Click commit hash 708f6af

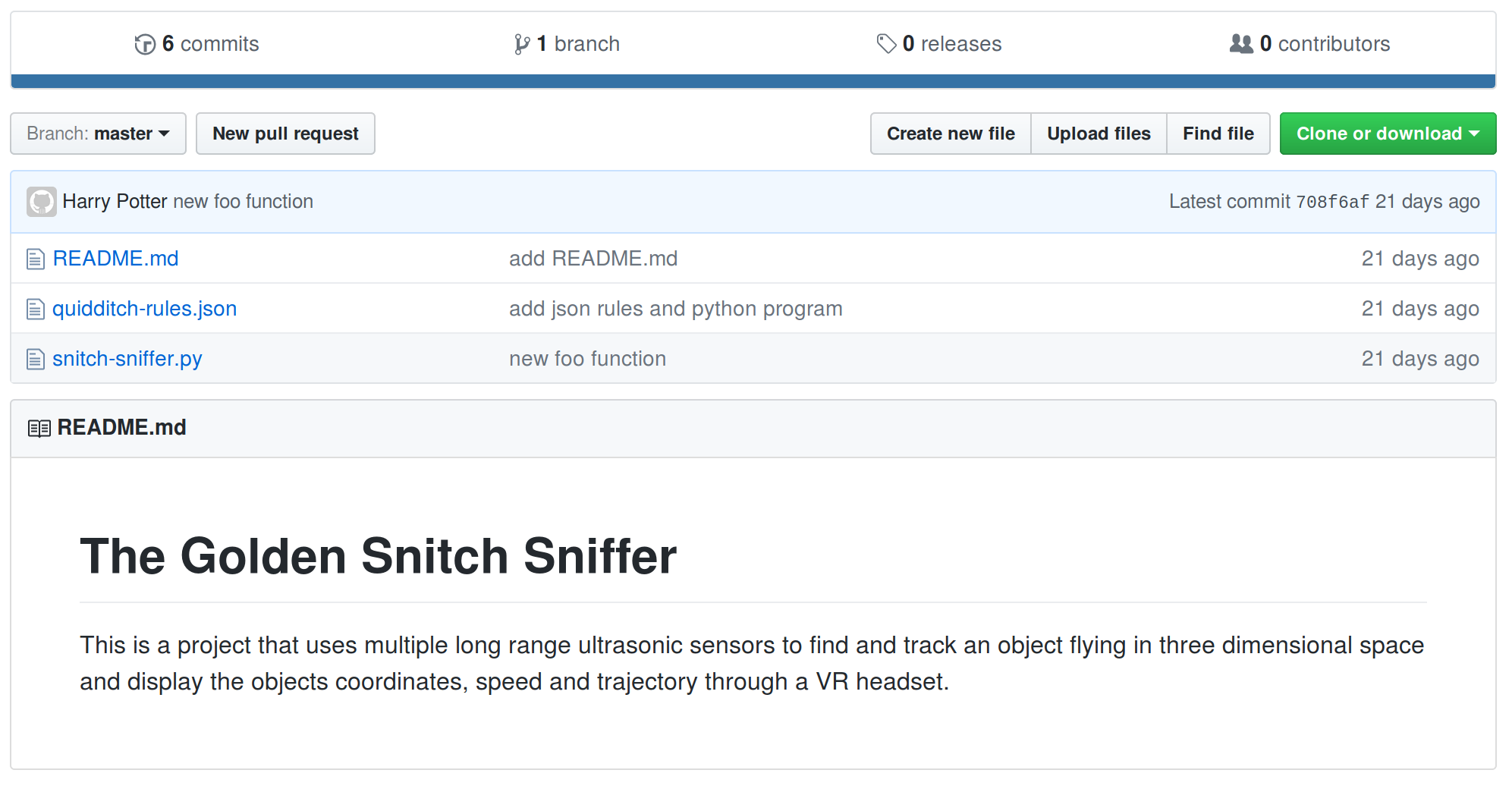click(x=1333, y=202)
